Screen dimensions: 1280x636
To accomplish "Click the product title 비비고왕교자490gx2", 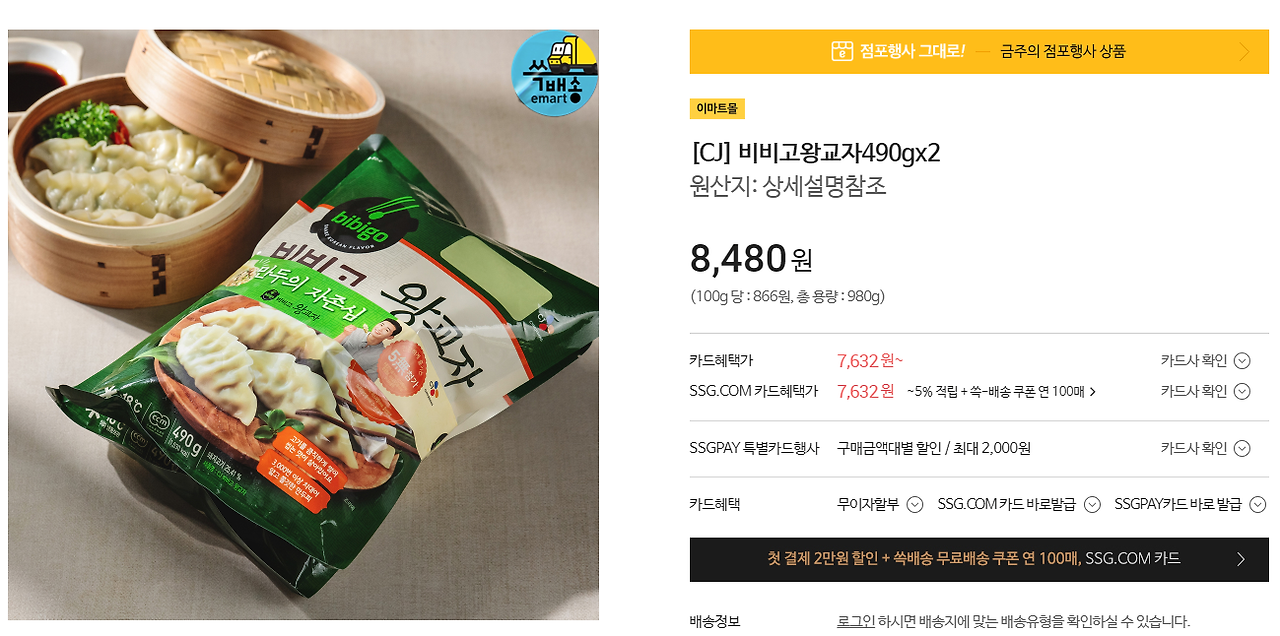I will [816, 153].
